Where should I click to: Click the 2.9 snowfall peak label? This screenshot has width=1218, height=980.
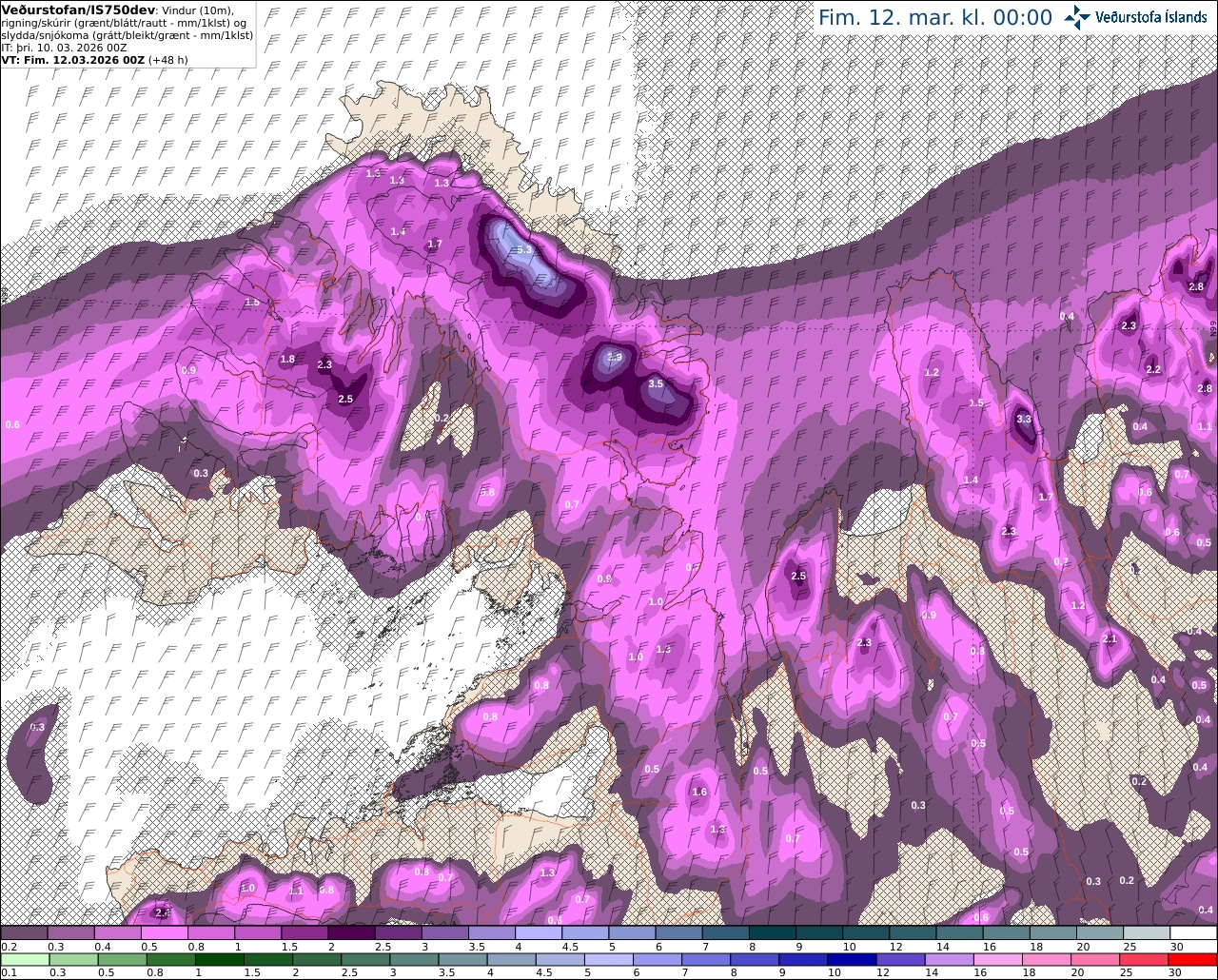614,358
